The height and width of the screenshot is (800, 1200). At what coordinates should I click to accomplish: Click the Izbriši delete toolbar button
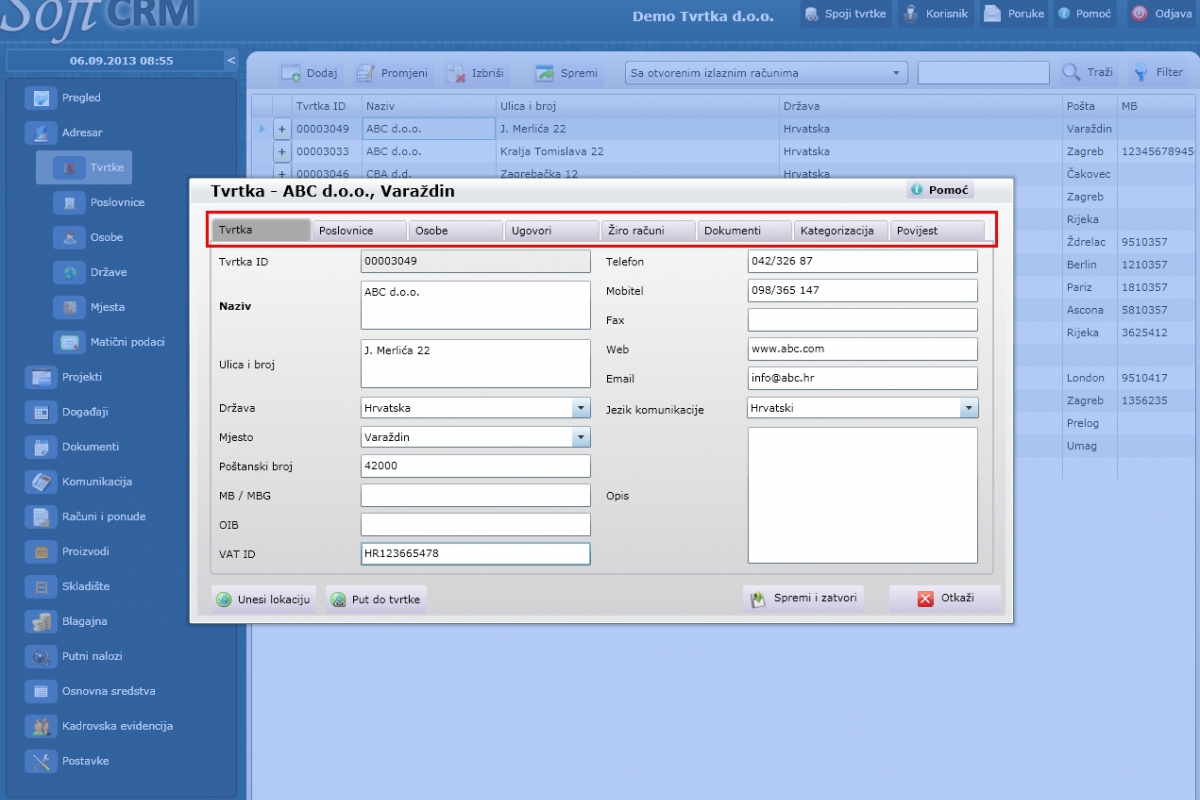pos(476,73)
